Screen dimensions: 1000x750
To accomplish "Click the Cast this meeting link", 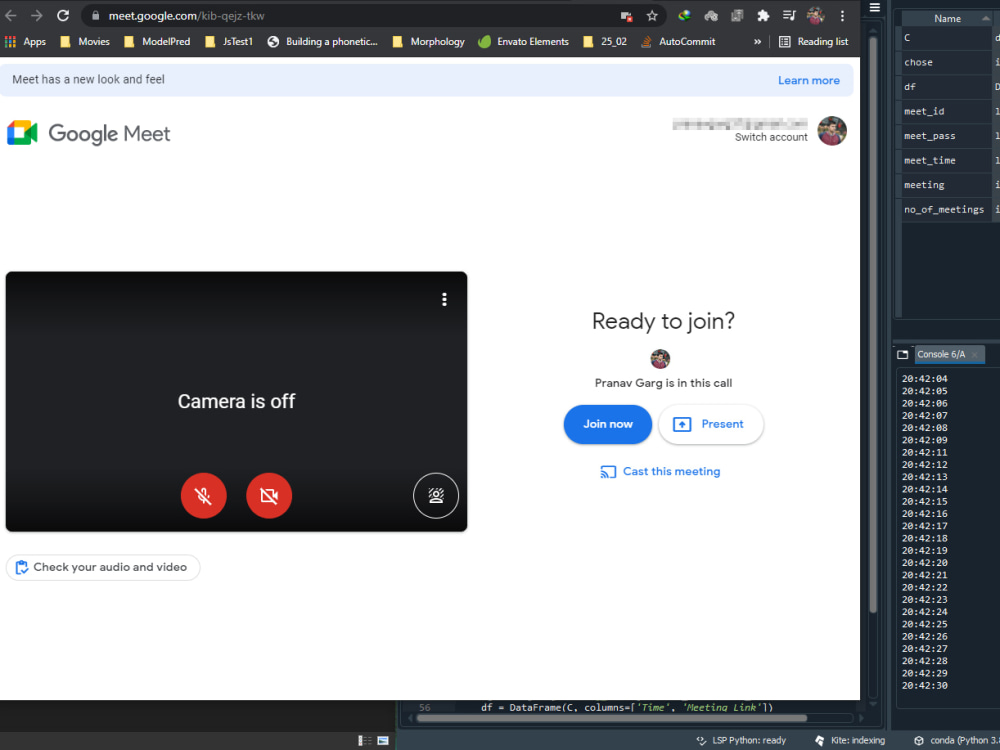I will (x=660, y=471).
